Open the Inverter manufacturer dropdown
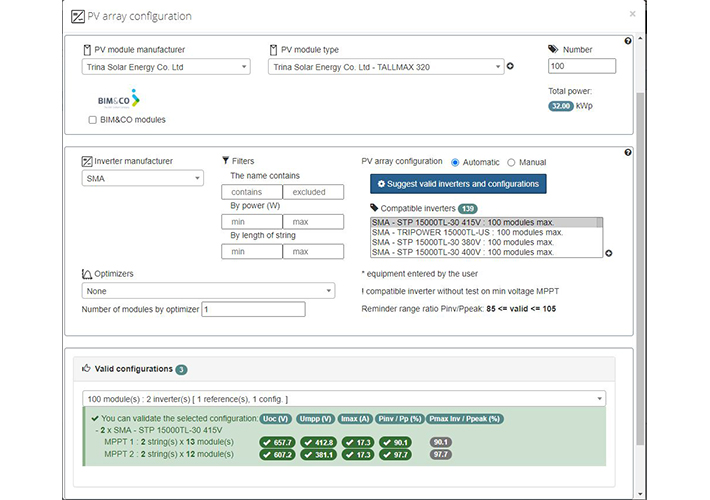Viewport: 710px width, 500px height. (142, 178)
